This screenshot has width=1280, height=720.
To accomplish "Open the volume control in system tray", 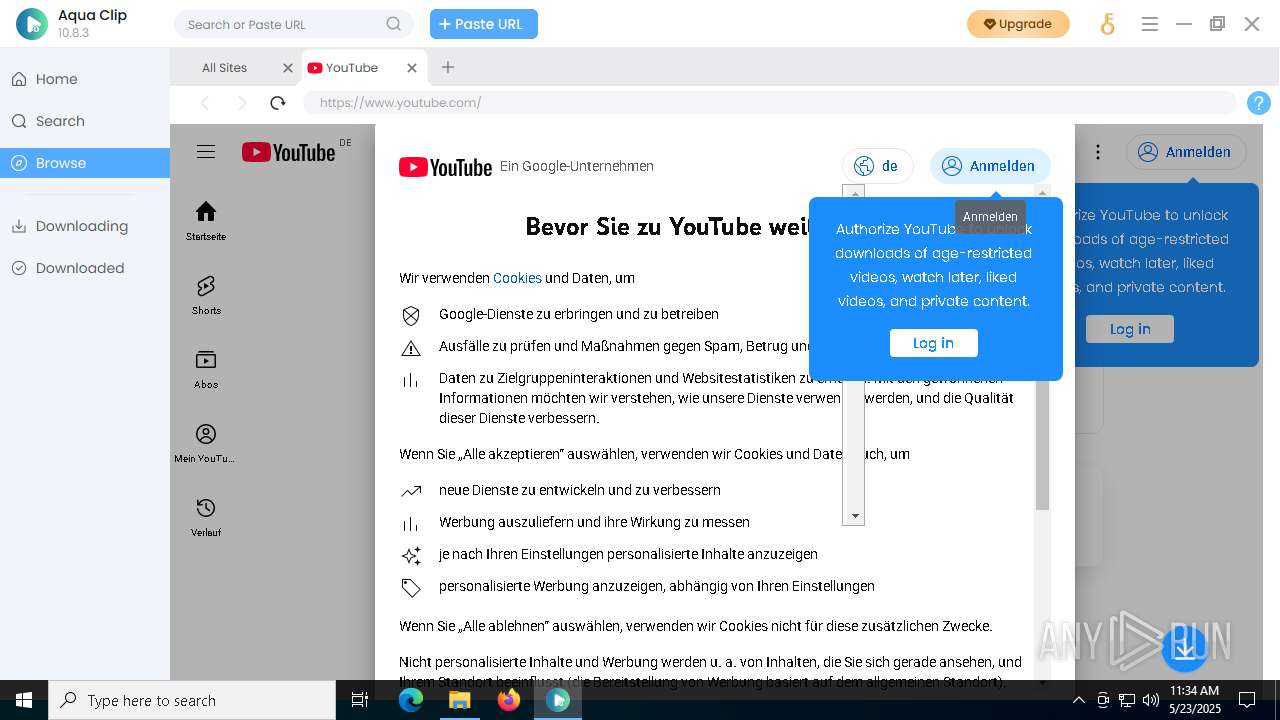I will pyautogui.click(x=1151, y=700).
